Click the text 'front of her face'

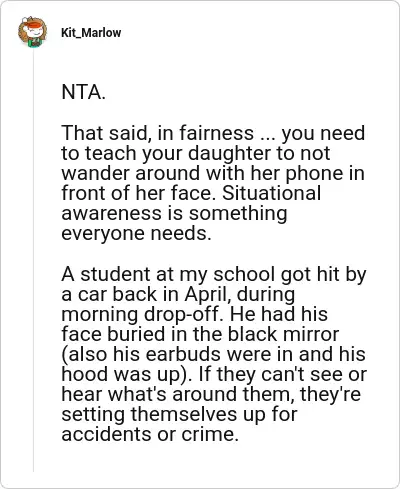pos(137,193)
